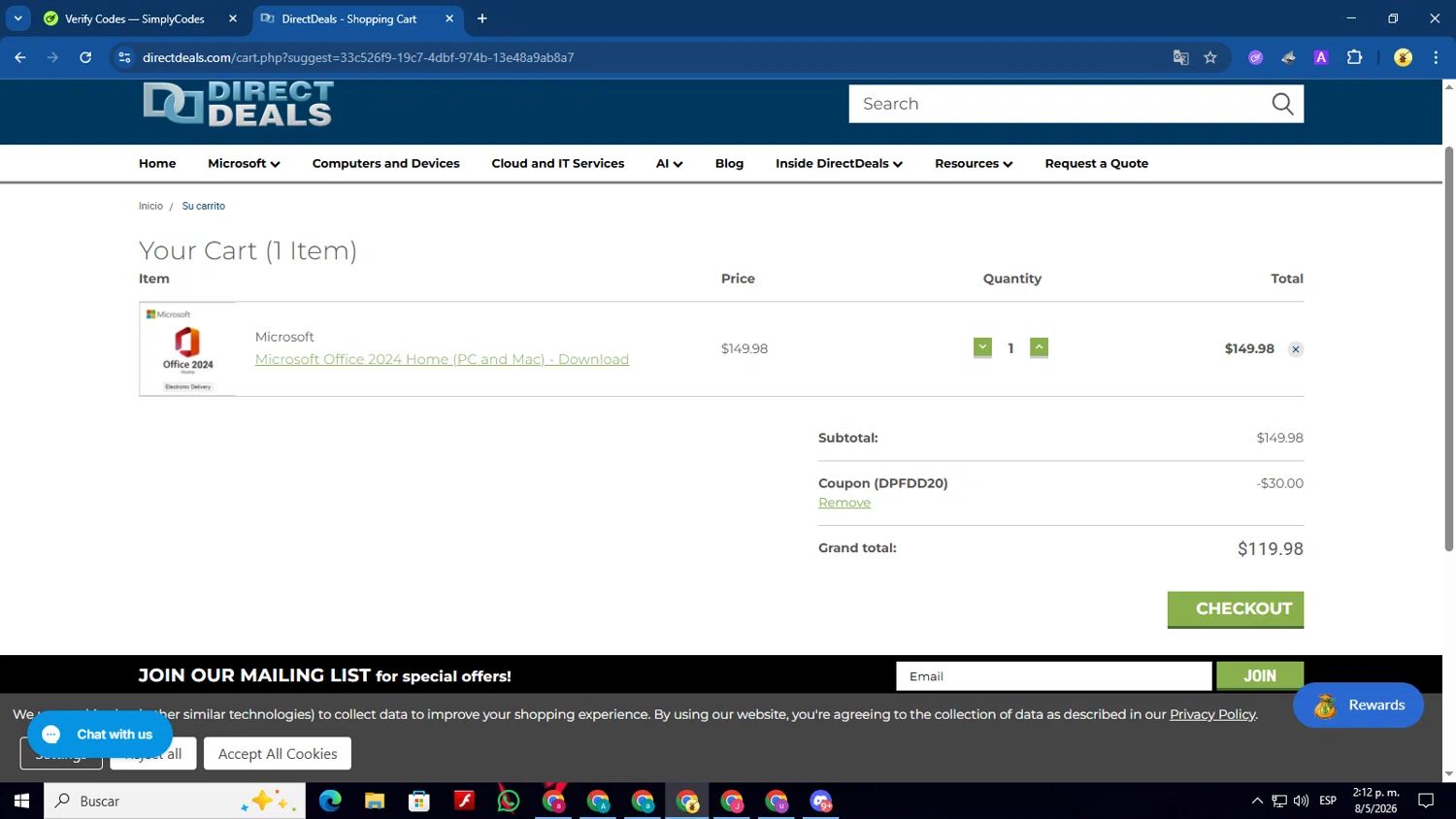
Task: Decrease quantity with down arrow
Action: point(982,347)
